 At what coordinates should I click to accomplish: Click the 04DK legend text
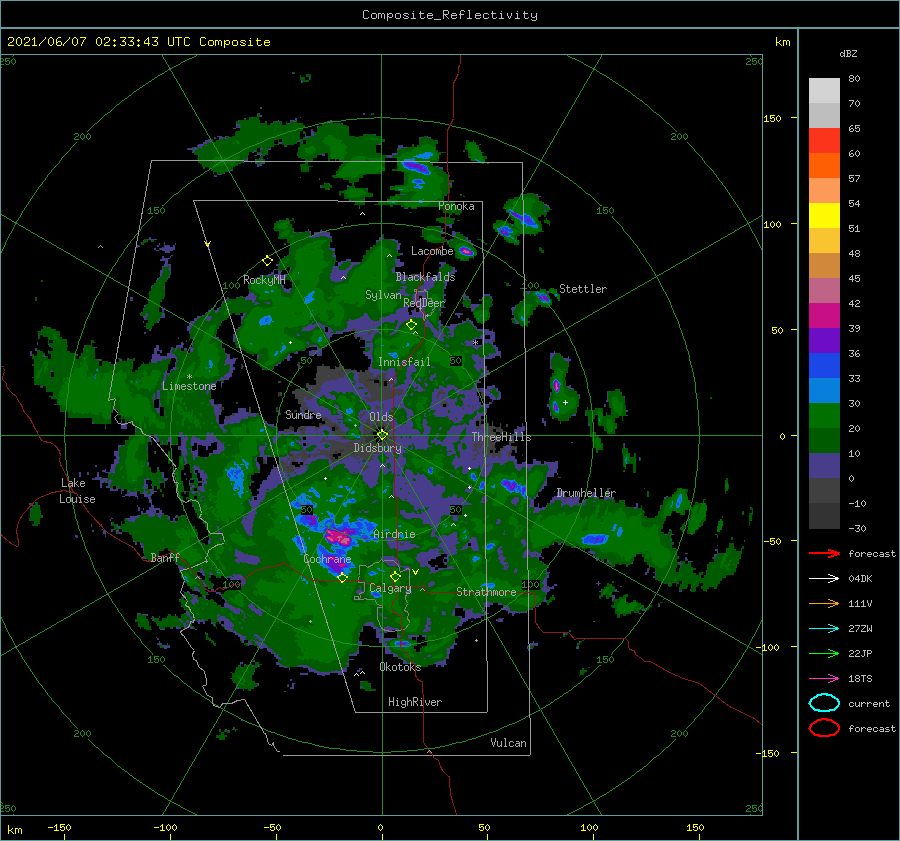860,579
